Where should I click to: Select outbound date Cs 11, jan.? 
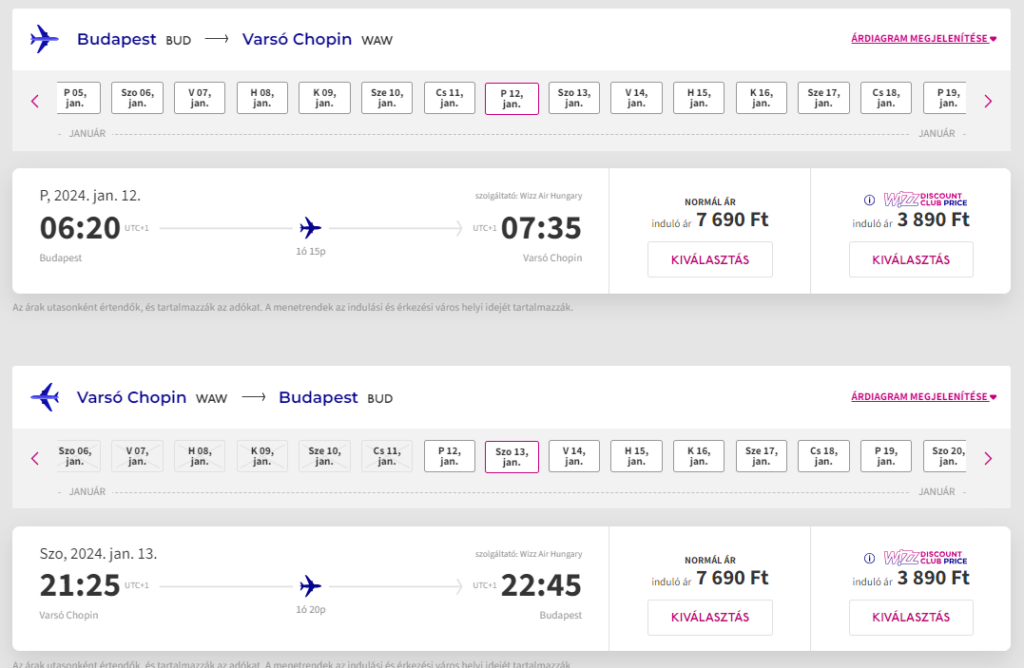pyautogui.click(x=449, y=98)
